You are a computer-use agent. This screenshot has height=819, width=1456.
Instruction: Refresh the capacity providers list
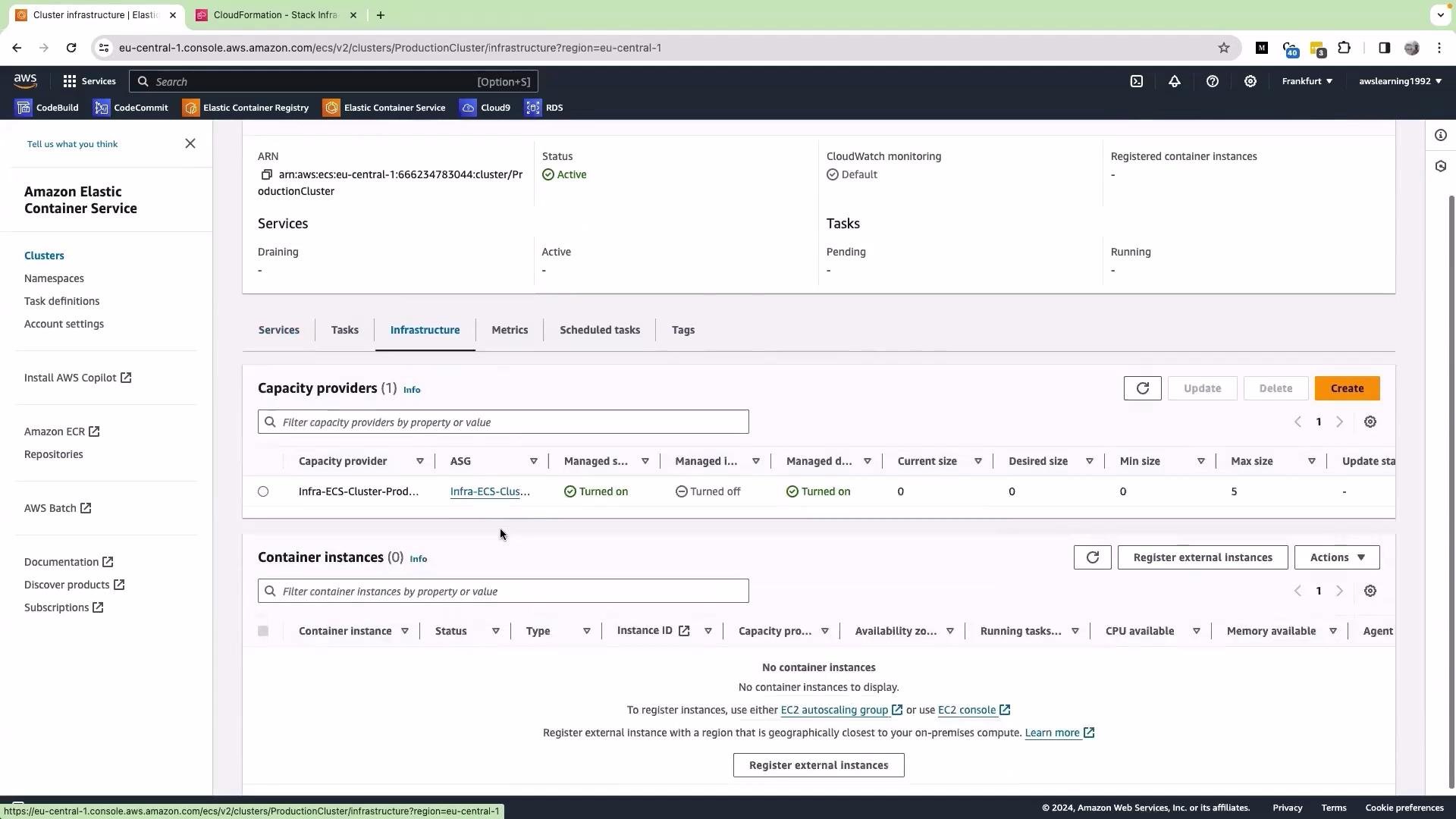1142,388
